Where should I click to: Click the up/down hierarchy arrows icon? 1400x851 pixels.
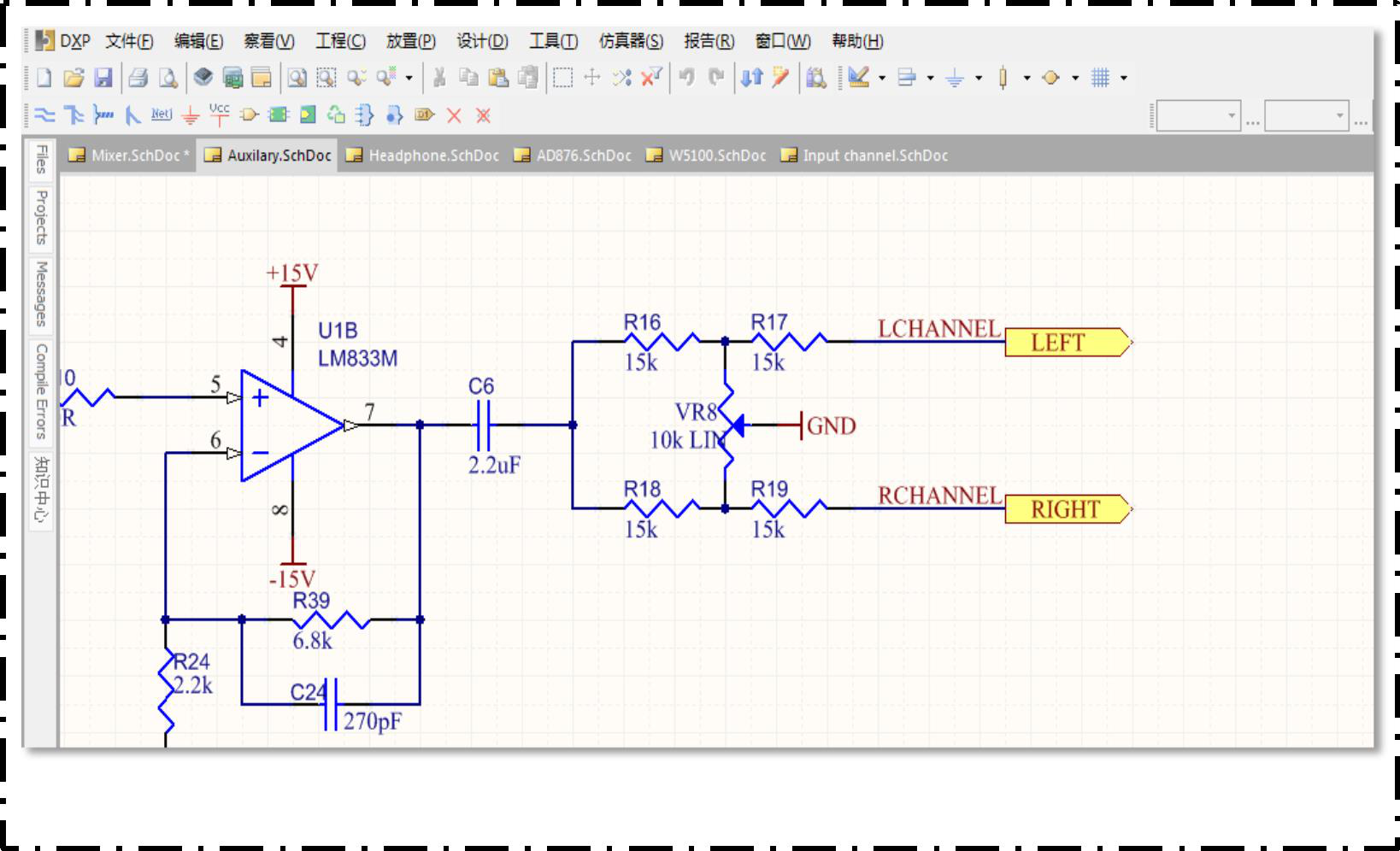click(751, 78)
